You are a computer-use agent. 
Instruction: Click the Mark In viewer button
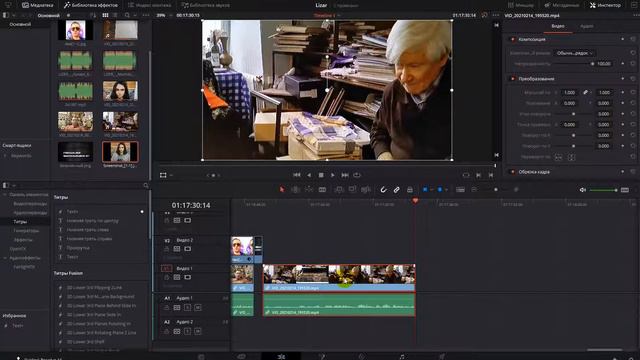tap(478, 175)
